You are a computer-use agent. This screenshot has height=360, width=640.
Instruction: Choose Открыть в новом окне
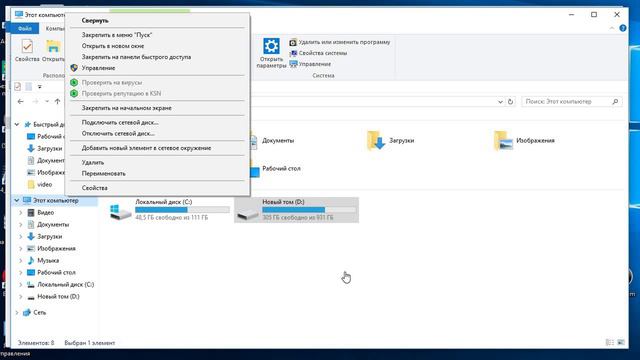tap(158, 46)
